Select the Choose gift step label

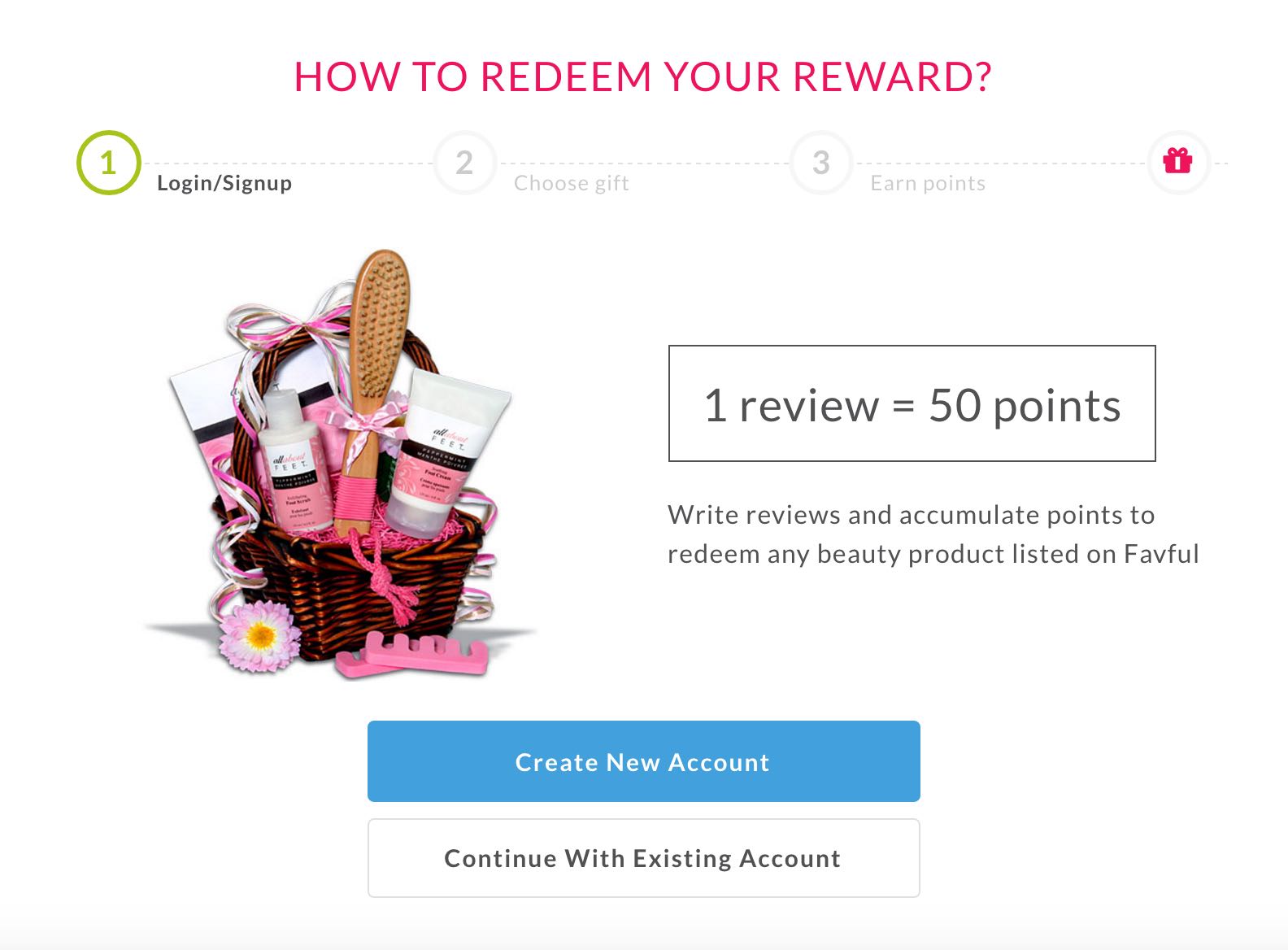click(572, 183)
